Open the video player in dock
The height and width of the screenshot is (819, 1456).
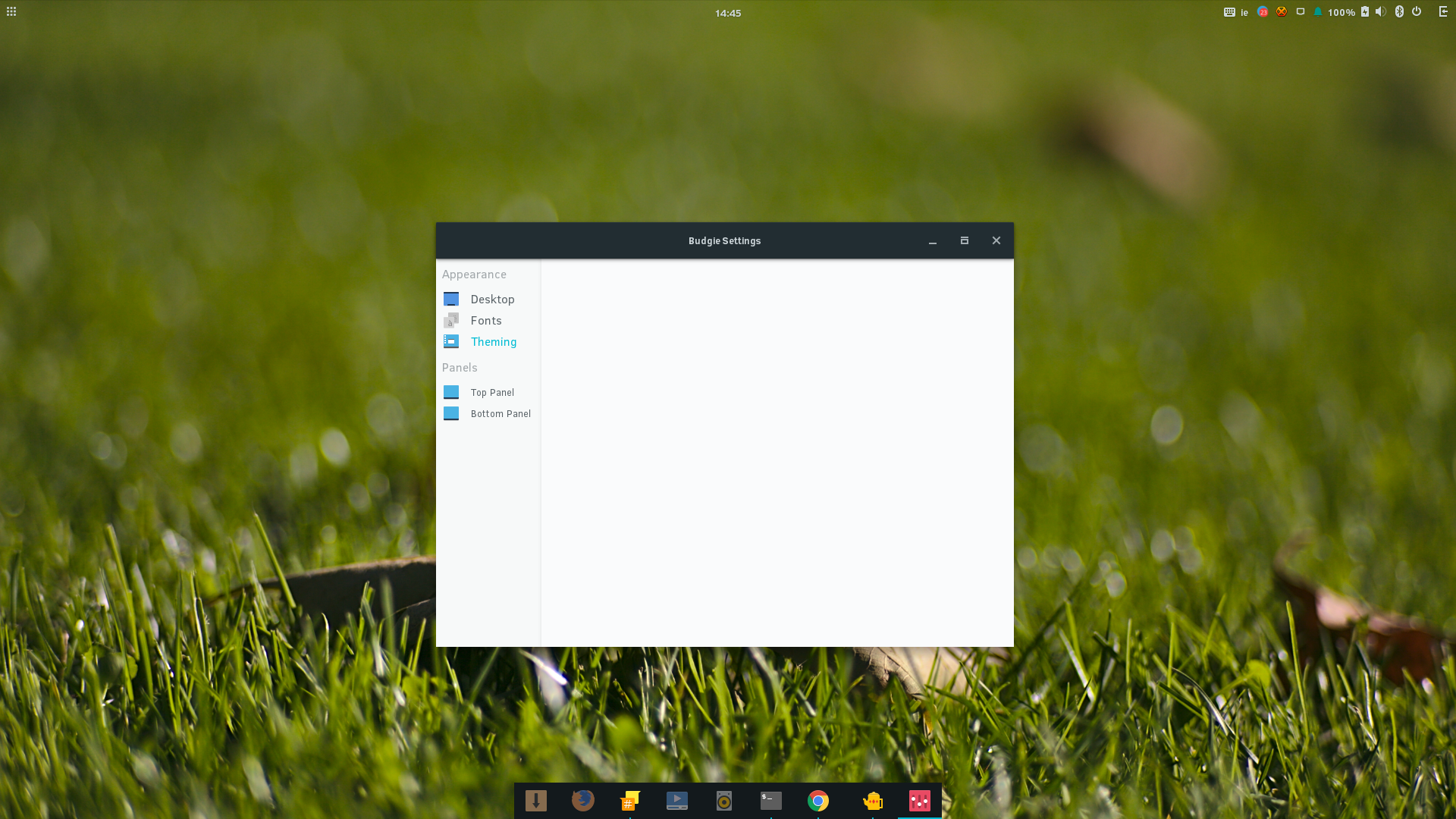[677, 801]
